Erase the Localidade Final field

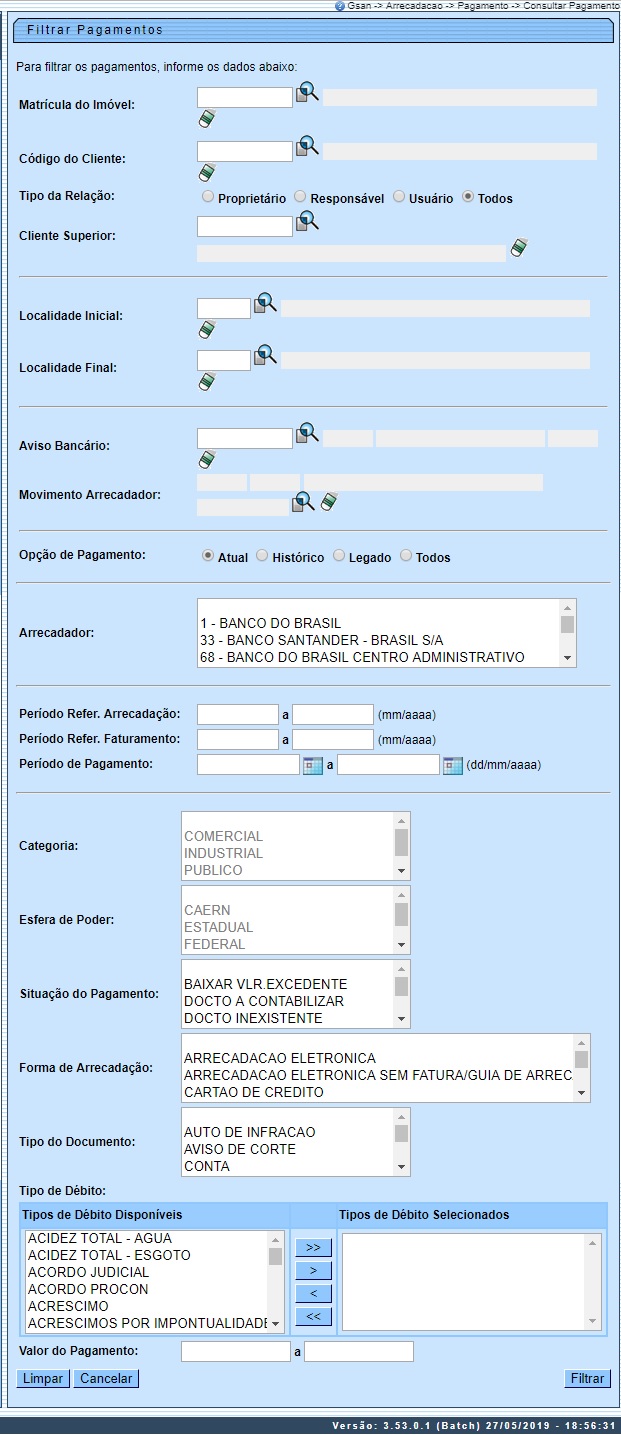(207, 381)
